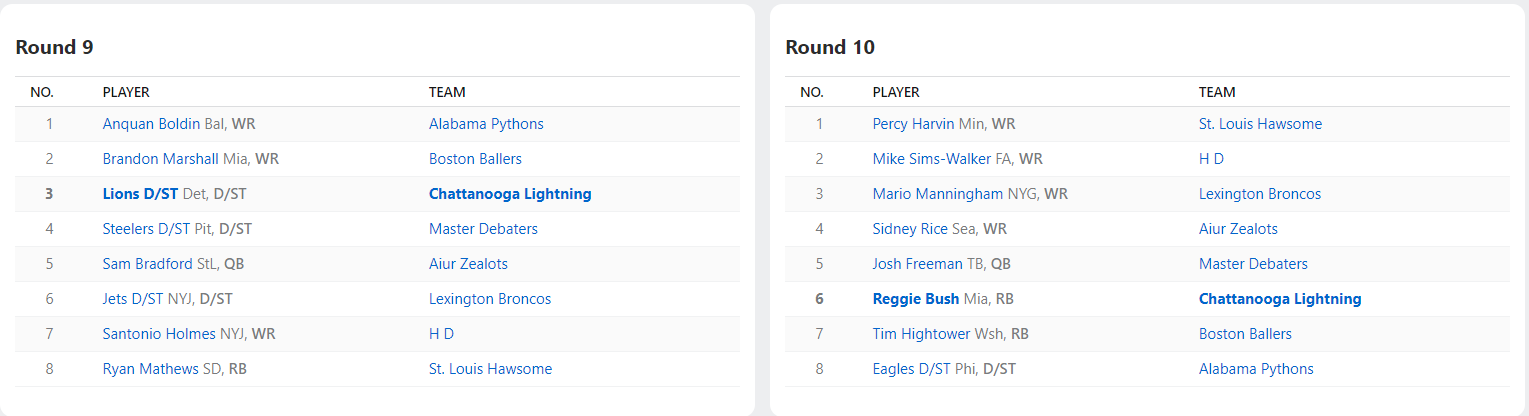
Task: Open Eagles D/ST player link
Action: 911,369
